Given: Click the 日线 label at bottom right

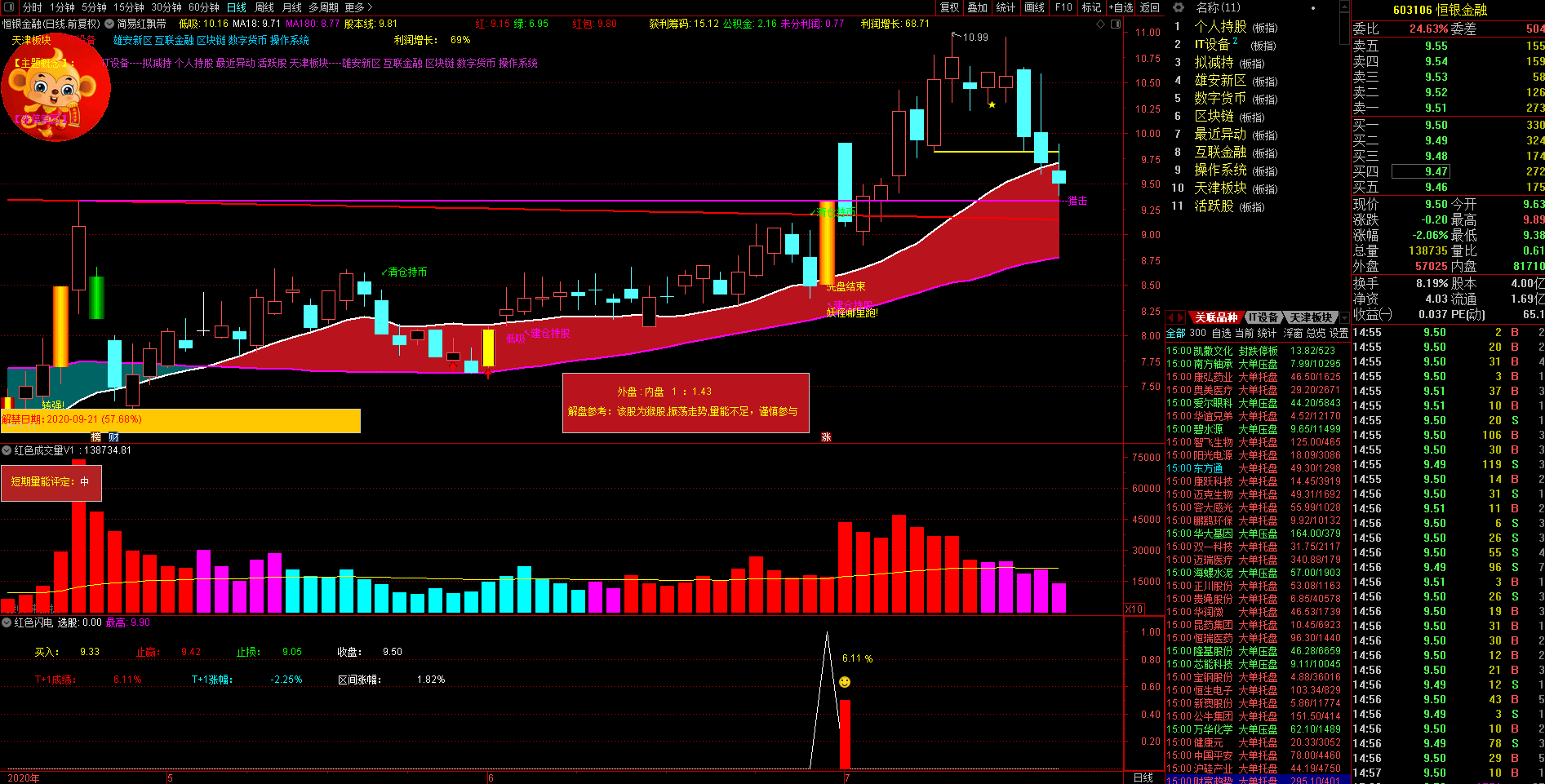Looking at the screenshot, I should (1143, 777).
